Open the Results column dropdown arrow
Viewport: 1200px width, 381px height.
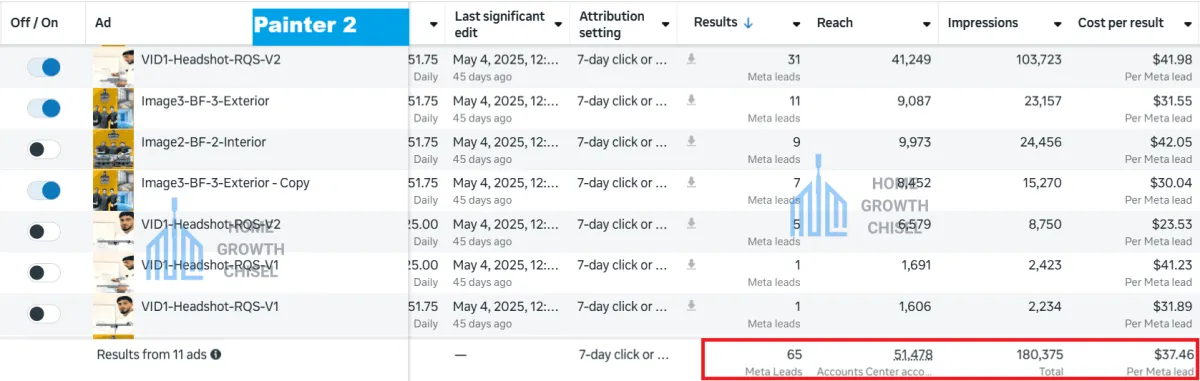[x=796, y=24]
